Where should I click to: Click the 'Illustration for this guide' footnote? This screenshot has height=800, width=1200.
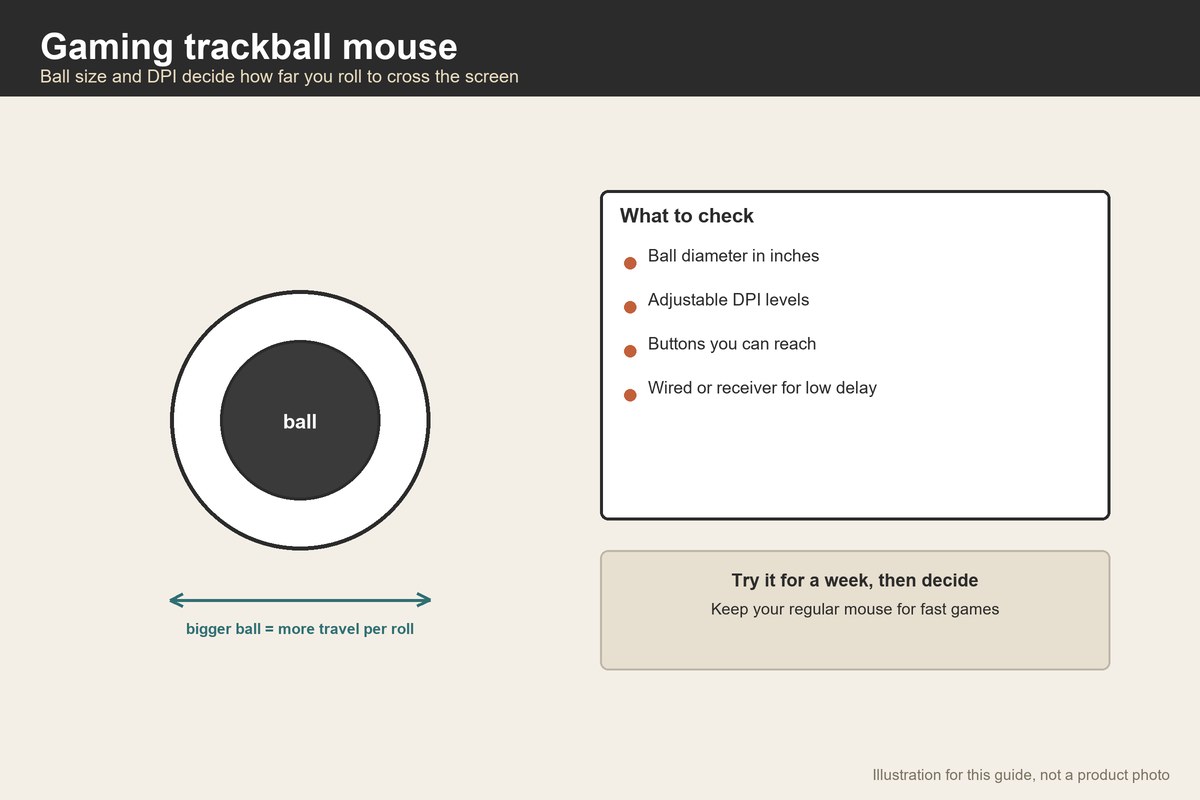pos(1021,775)
